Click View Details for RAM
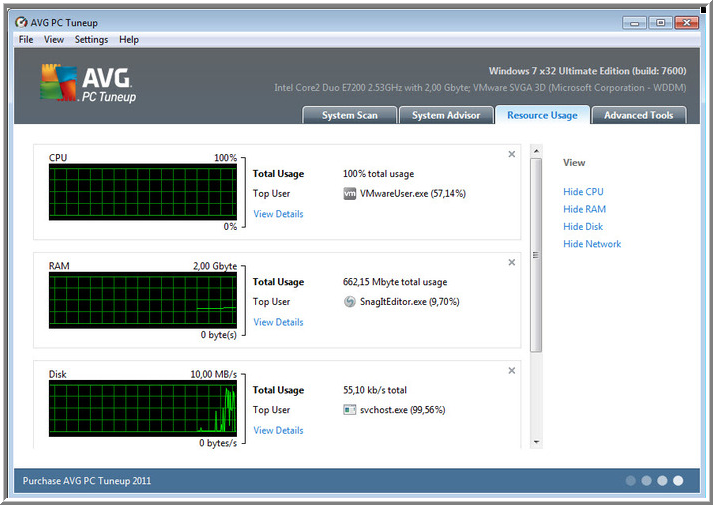Screen dimensions: 713x505 tap(278, 322)
